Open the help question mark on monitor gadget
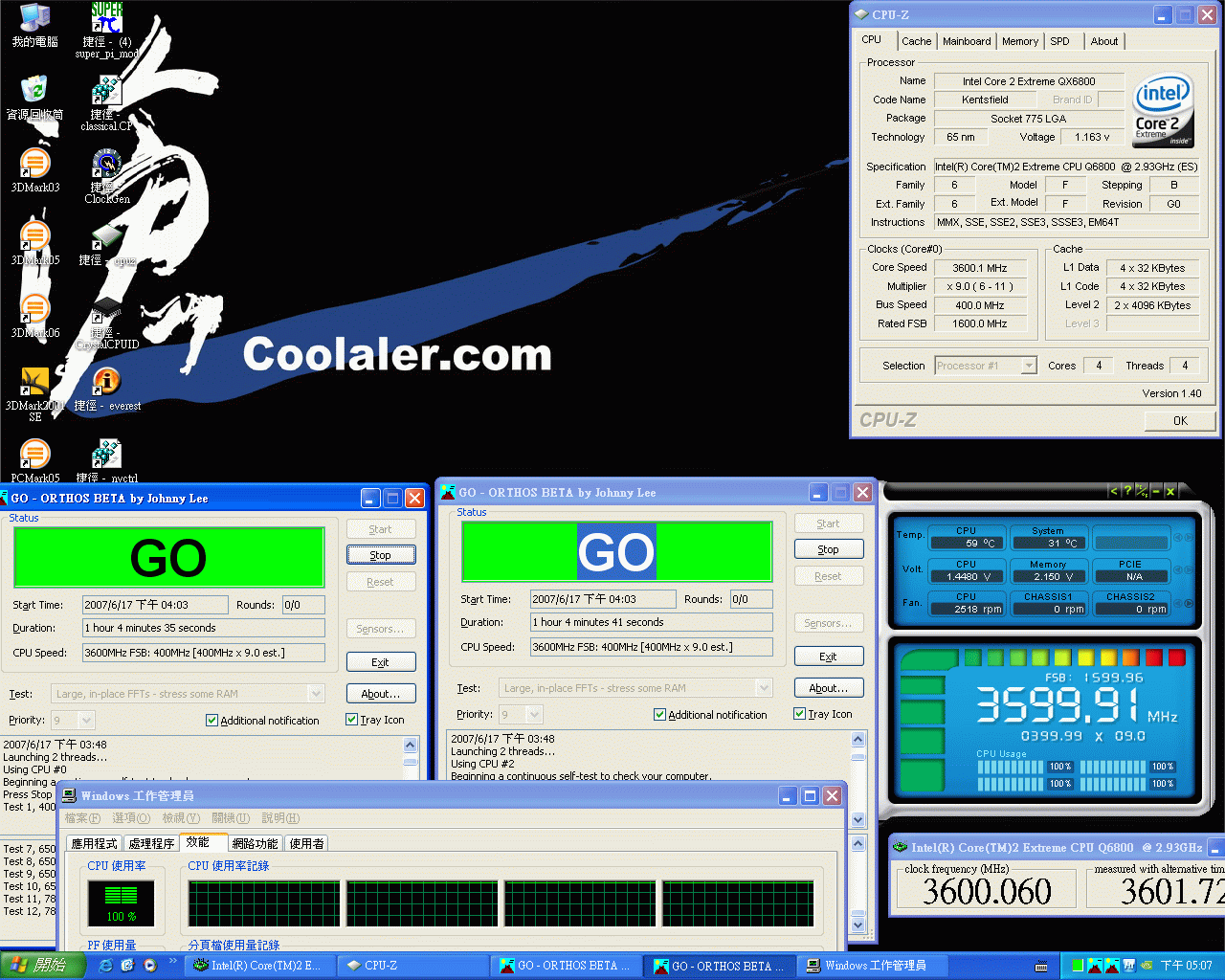 1126,491
